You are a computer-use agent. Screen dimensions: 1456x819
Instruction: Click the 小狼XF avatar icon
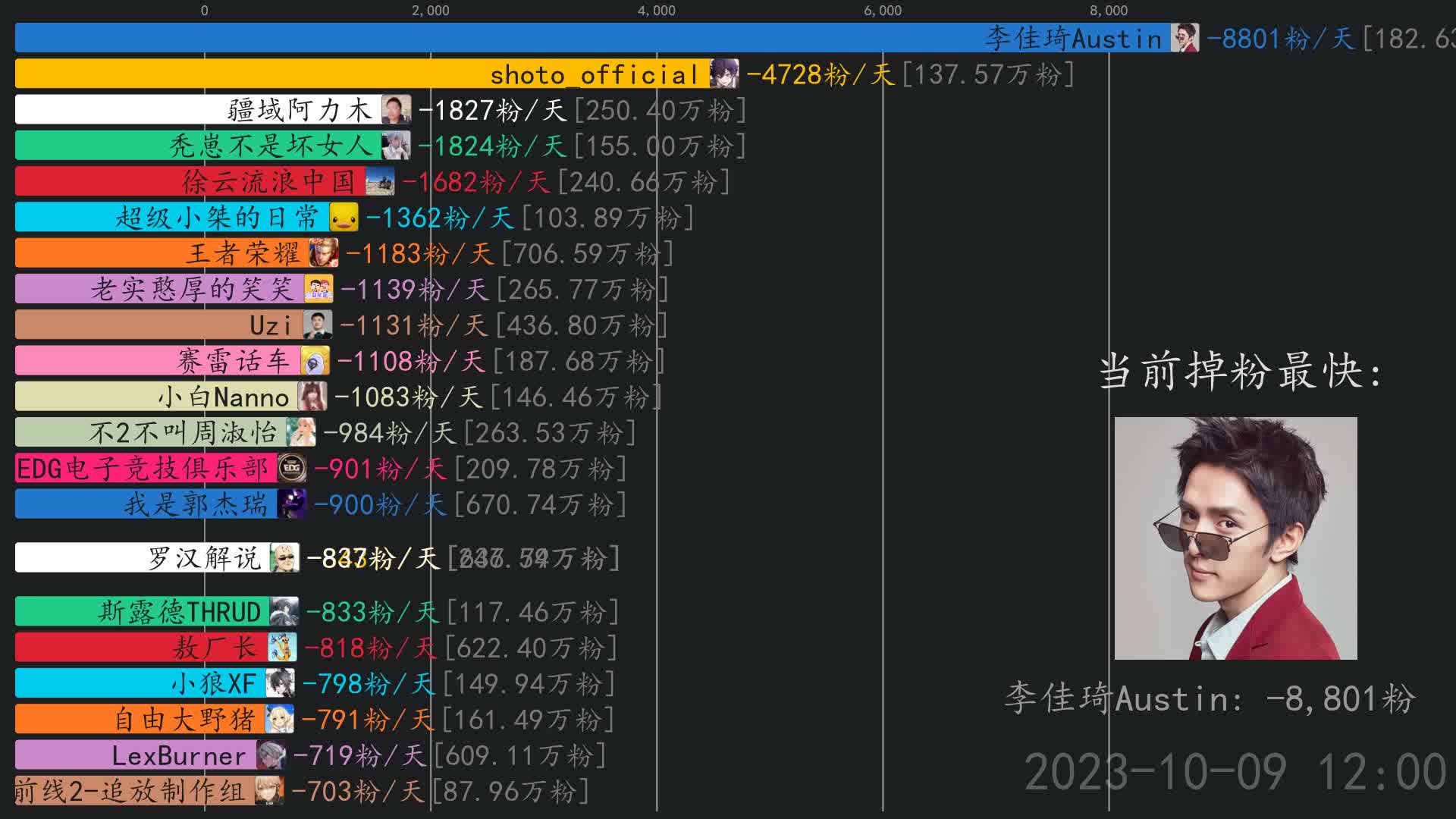pyautogui.click(x=280, y=683)
